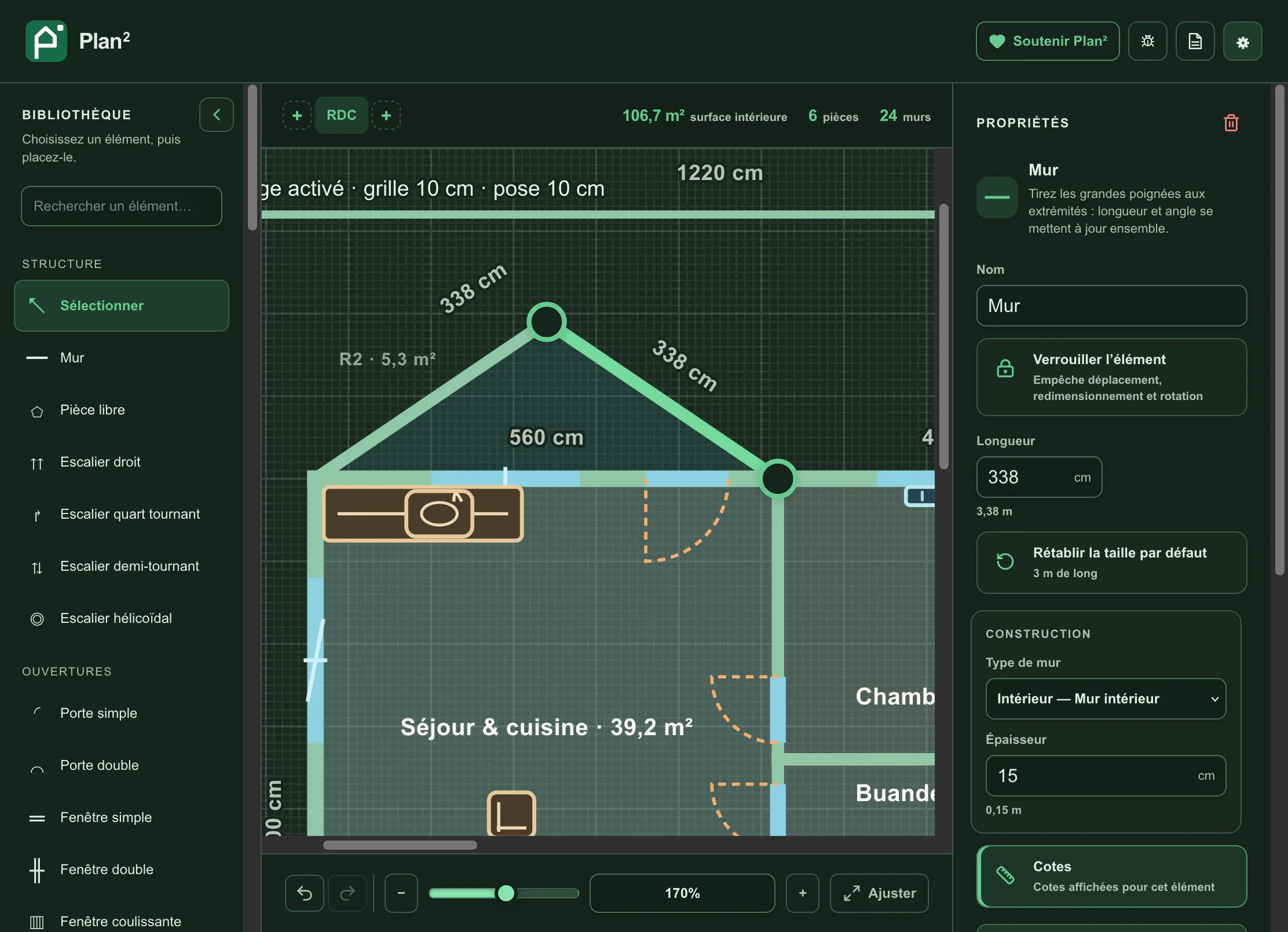This screenshot has width=1288, height=932.
Task: Select the armchair furniture at the plan bottom
Action: pyautogui.click(x=511, y=813)
